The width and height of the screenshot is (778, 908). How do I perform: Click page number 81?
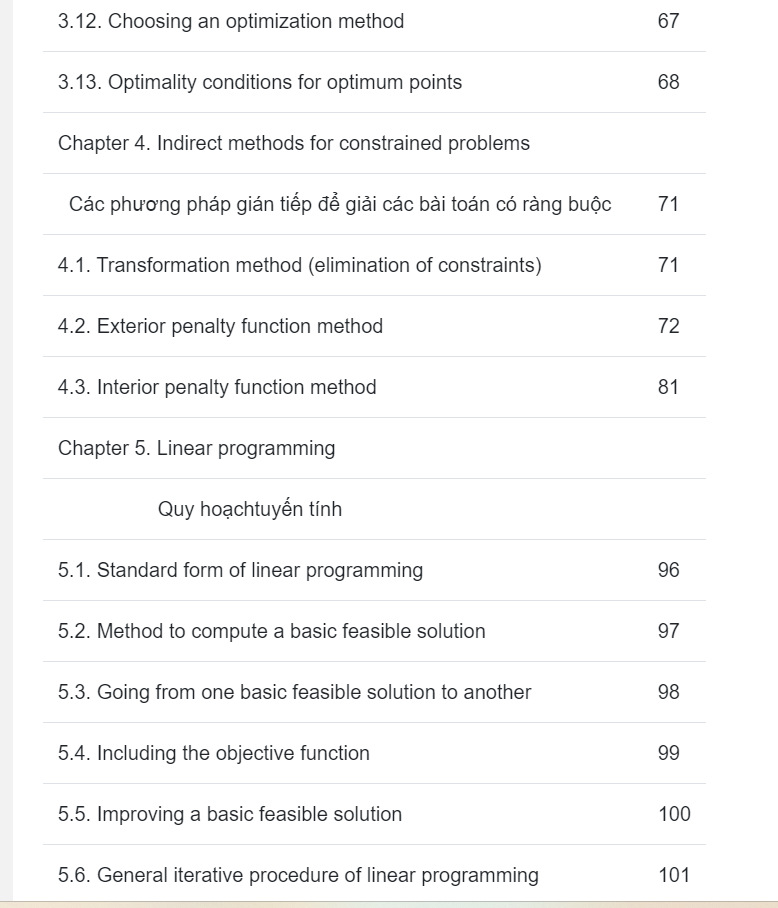pos(669,387)
